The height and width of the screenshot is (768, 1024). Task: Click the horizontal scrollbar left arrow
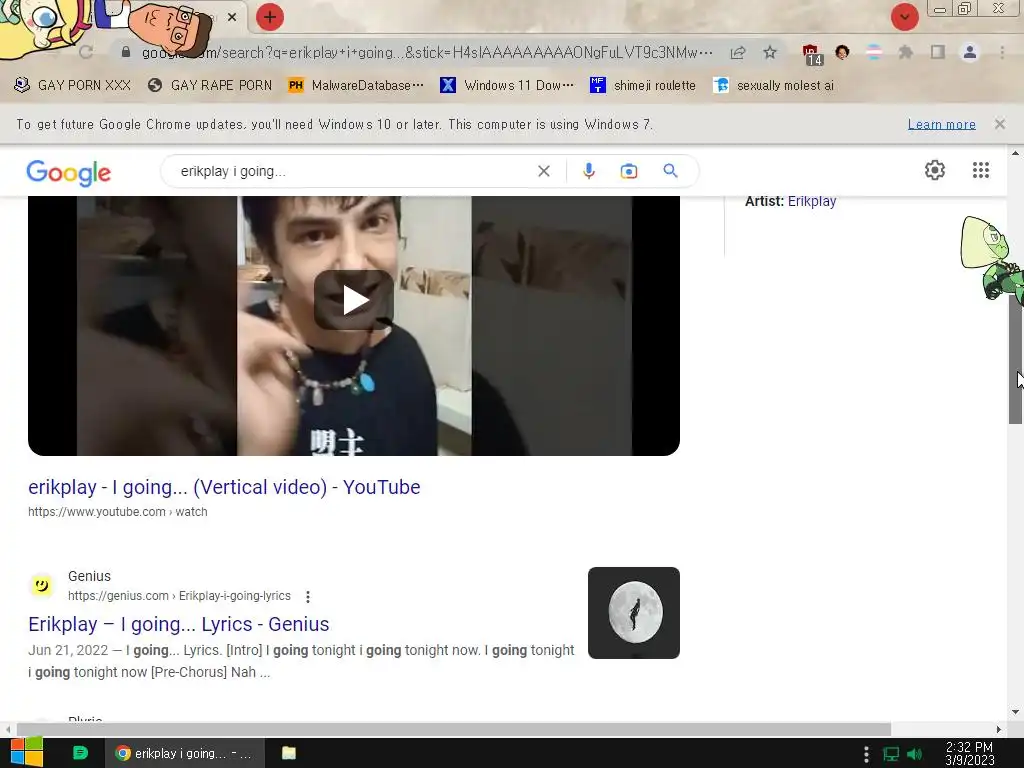8,729
